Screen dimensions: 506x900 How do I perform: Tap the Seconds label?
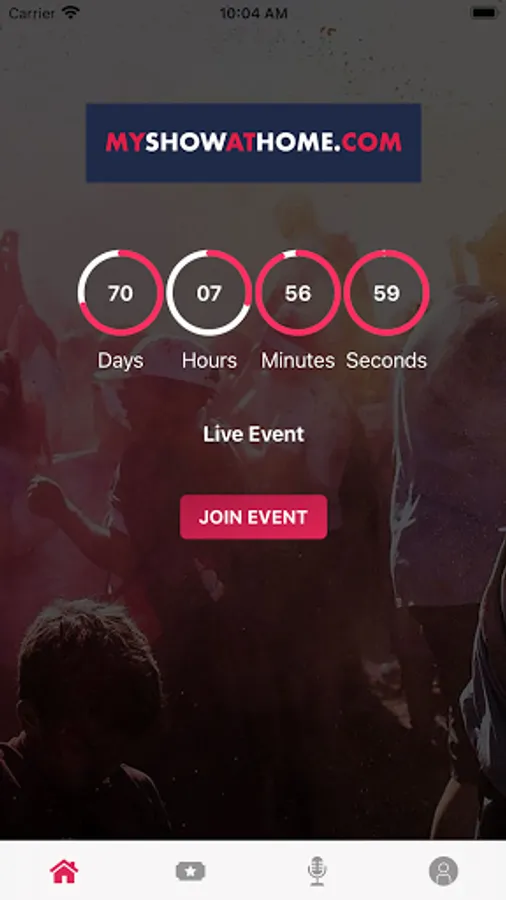point(386,361)
